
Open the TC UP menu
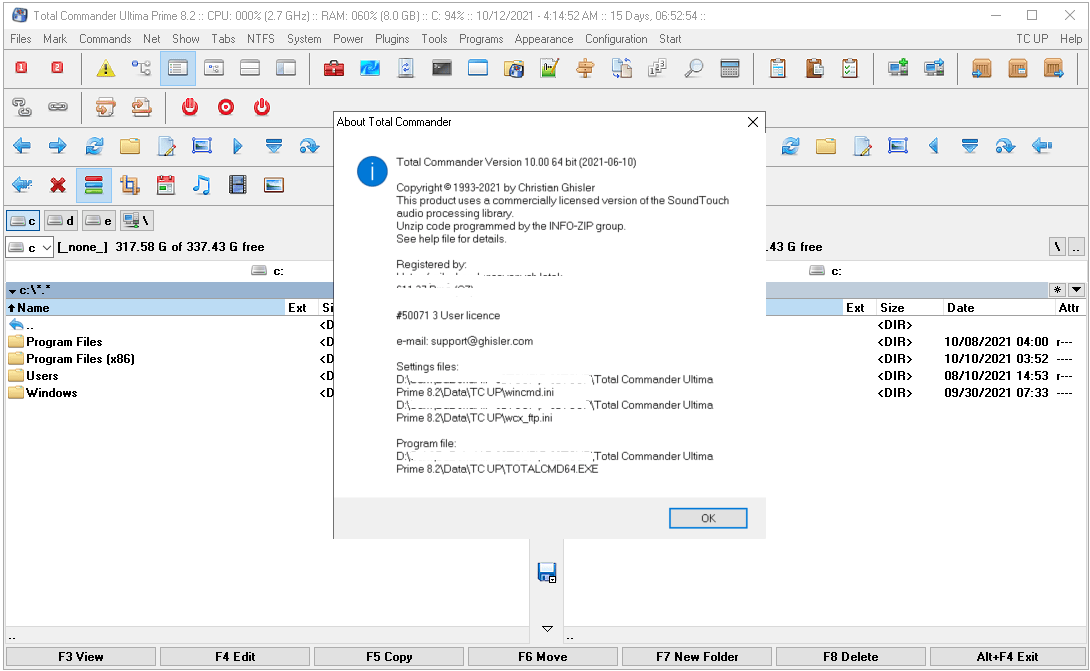coord(1032,39)
